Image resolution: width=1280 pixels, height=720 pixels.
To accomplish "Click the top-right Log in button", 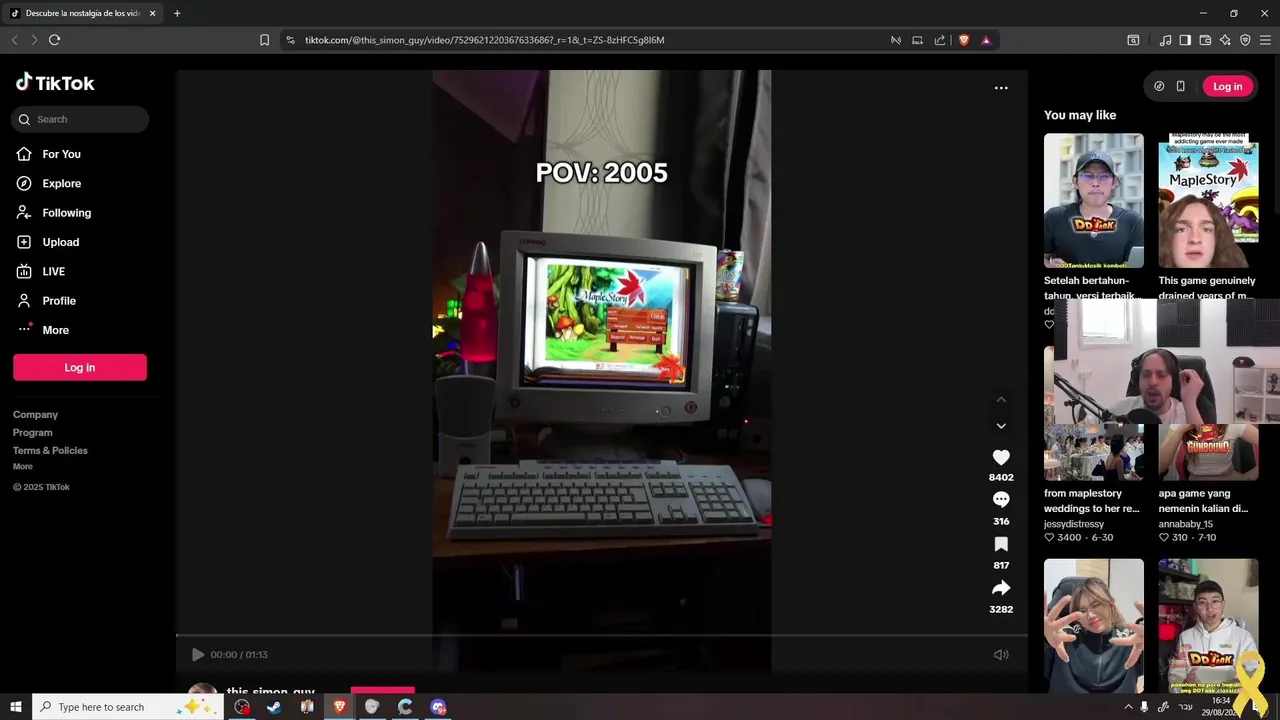I will [x=1227, y=86].
